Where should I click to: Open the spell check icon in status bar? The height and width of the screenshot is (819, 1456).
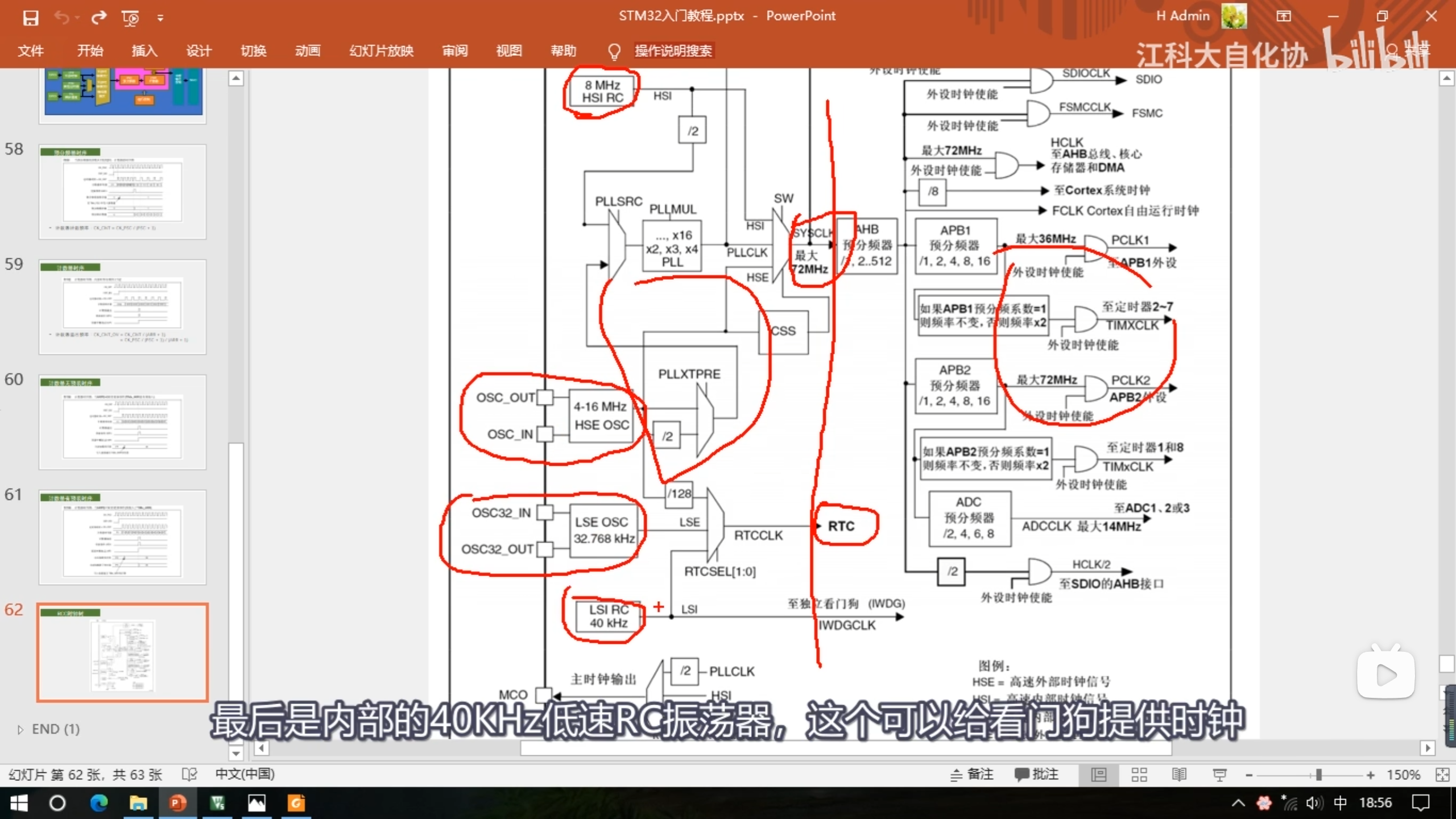(x=189, y=775)
